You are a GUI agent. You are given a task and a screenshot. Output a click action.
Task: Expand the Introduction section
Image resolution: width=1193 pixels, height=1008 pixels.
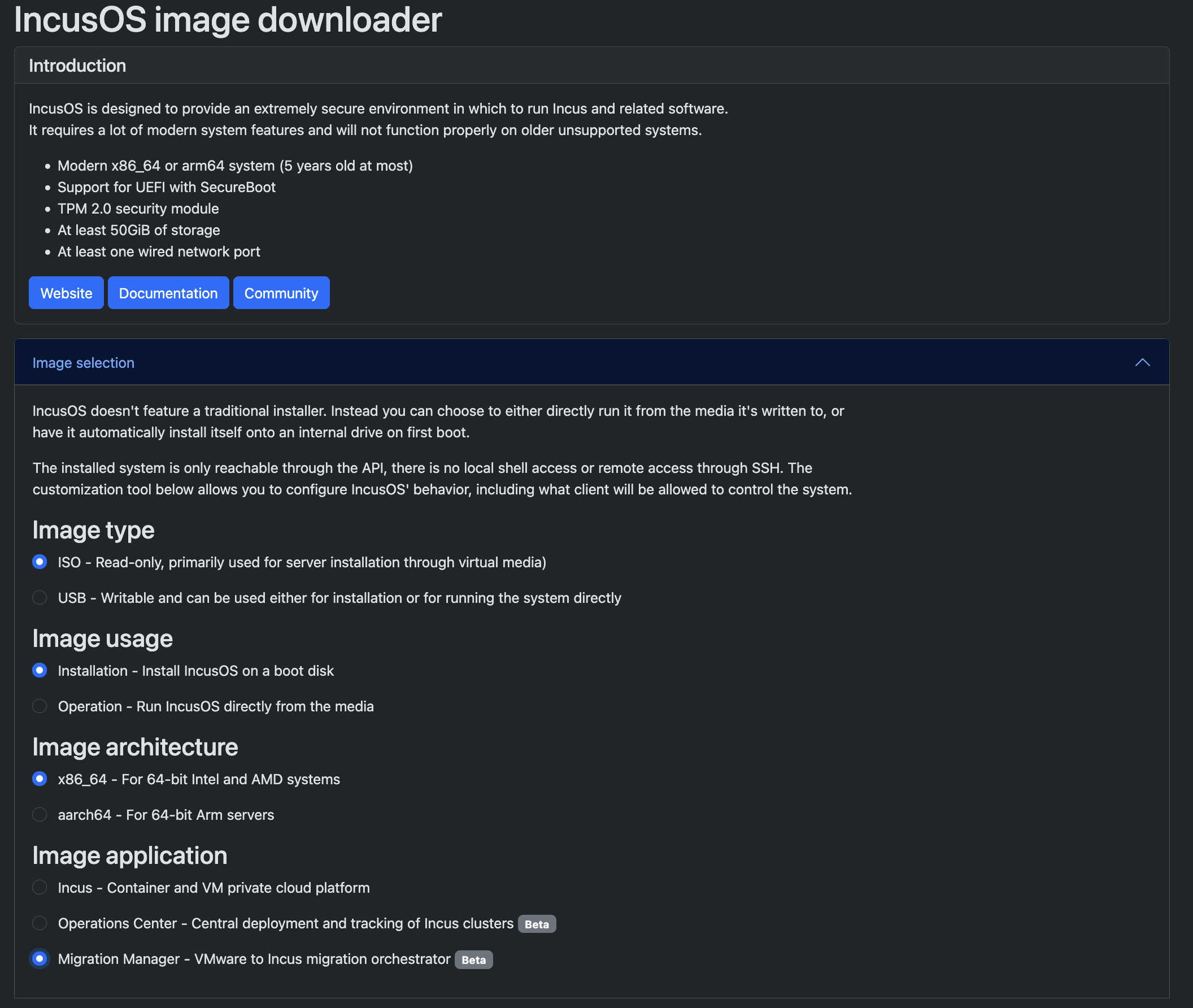point(78,65)
